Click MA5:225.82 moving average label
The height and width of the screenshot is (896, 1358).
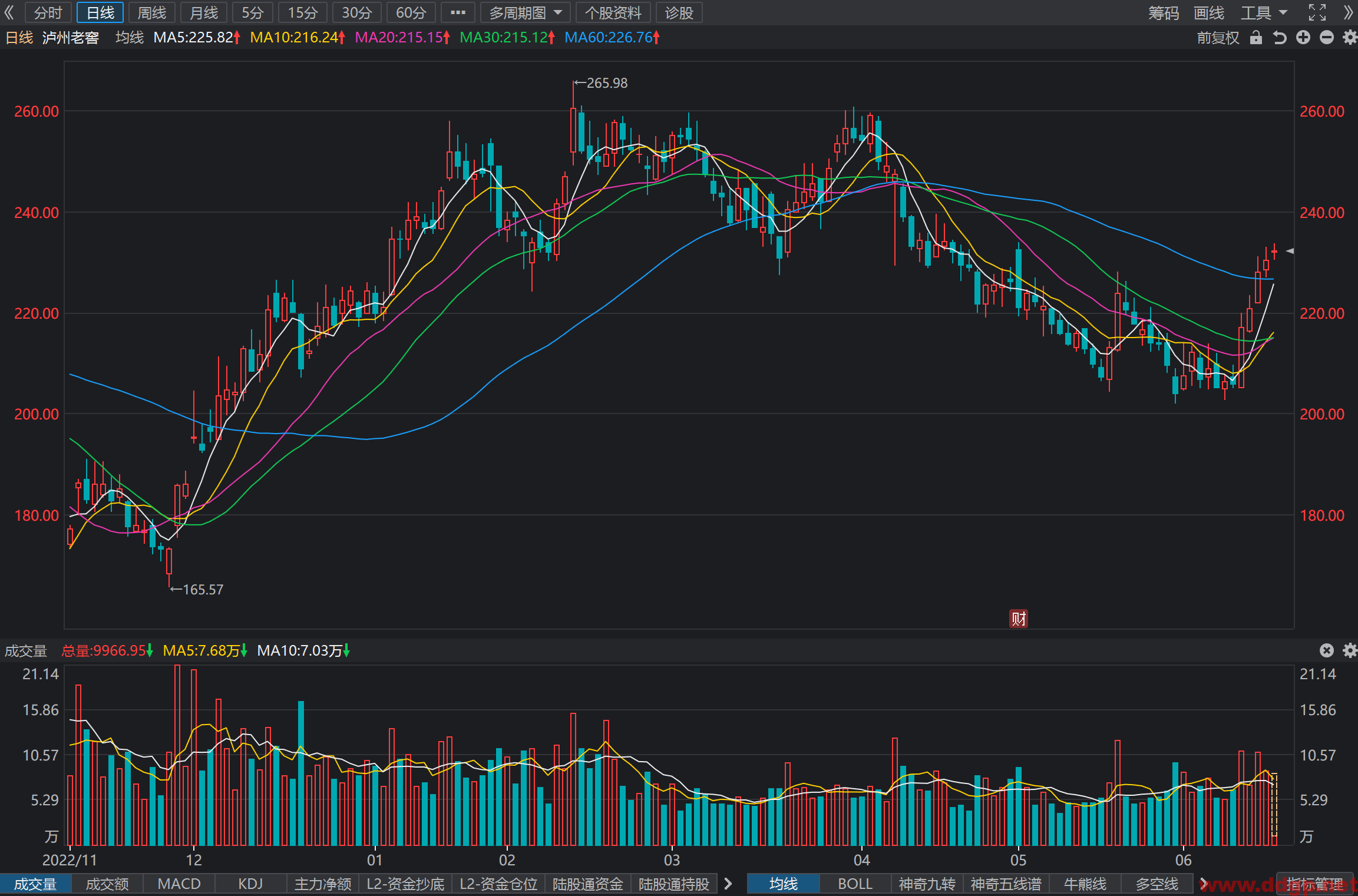click(x=197, y=38)
